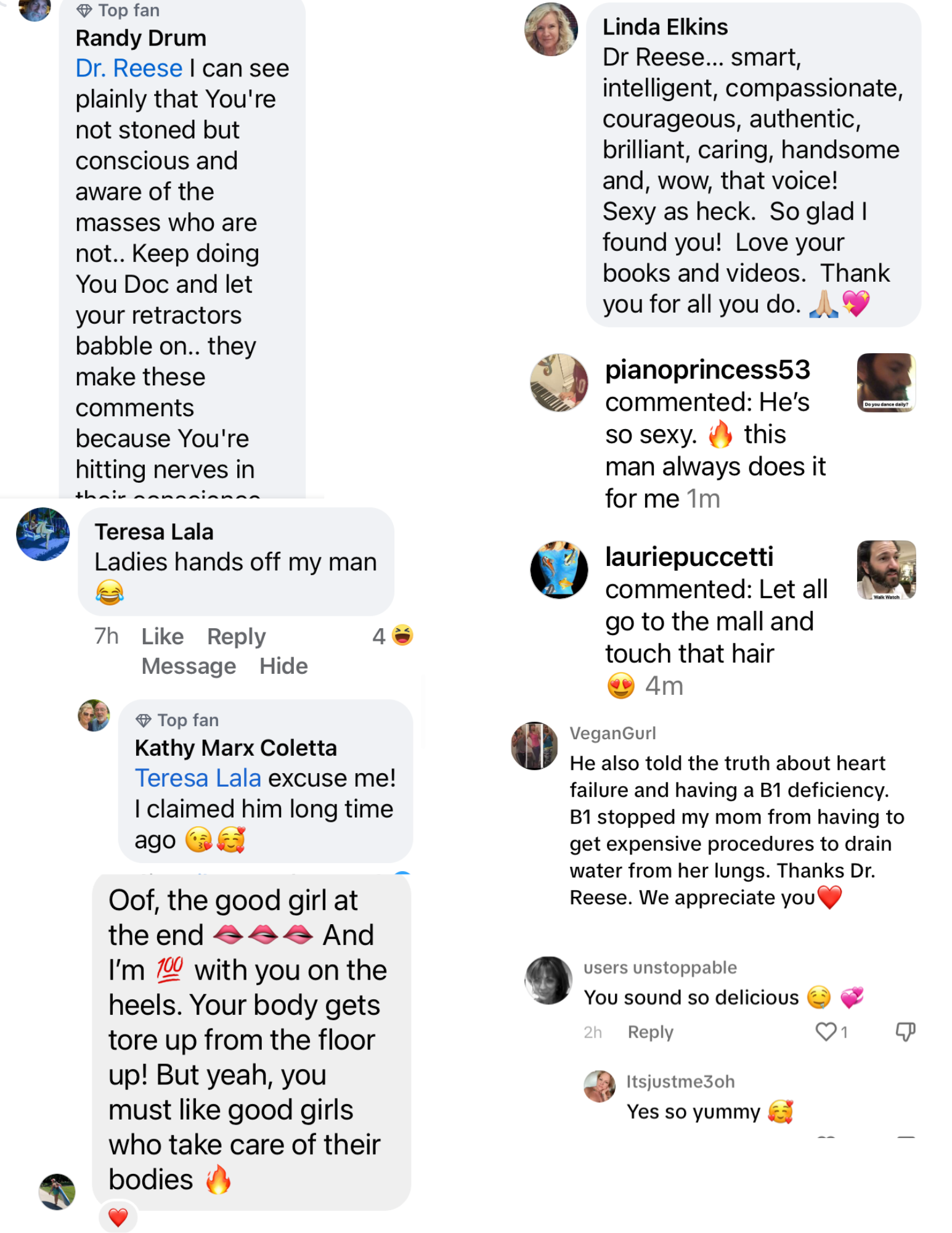This screenshot has width=952, height=1233.
Task: Open pianoprincess53 avatar
Action: coord(559,383)
